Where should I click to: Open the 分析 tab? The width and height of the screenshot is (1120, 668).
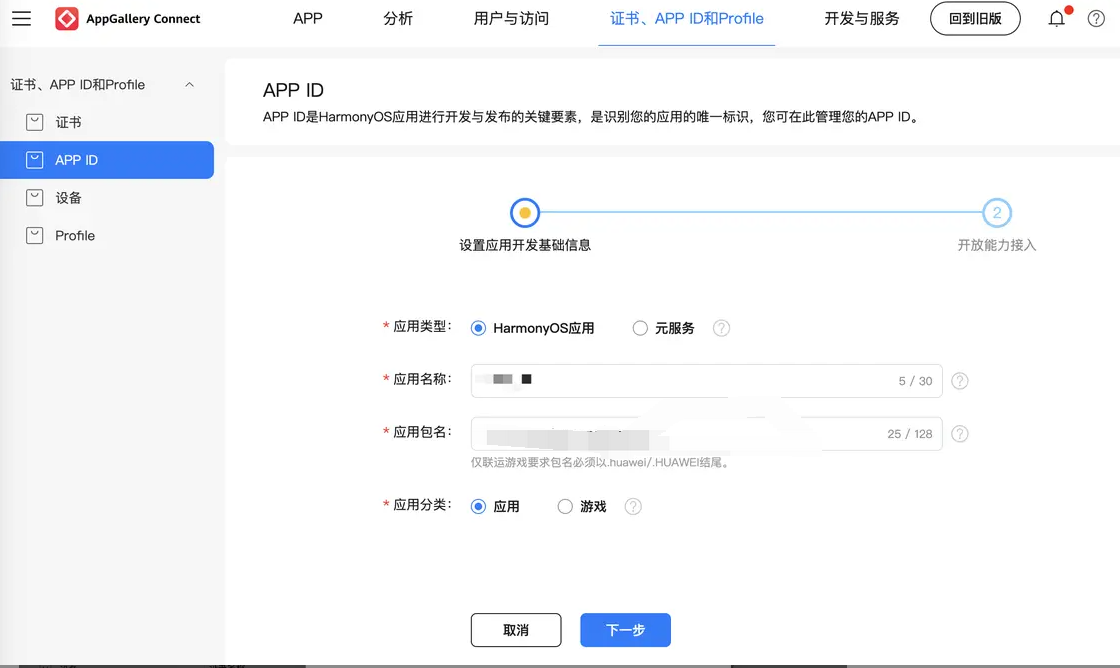coord(398,19)
